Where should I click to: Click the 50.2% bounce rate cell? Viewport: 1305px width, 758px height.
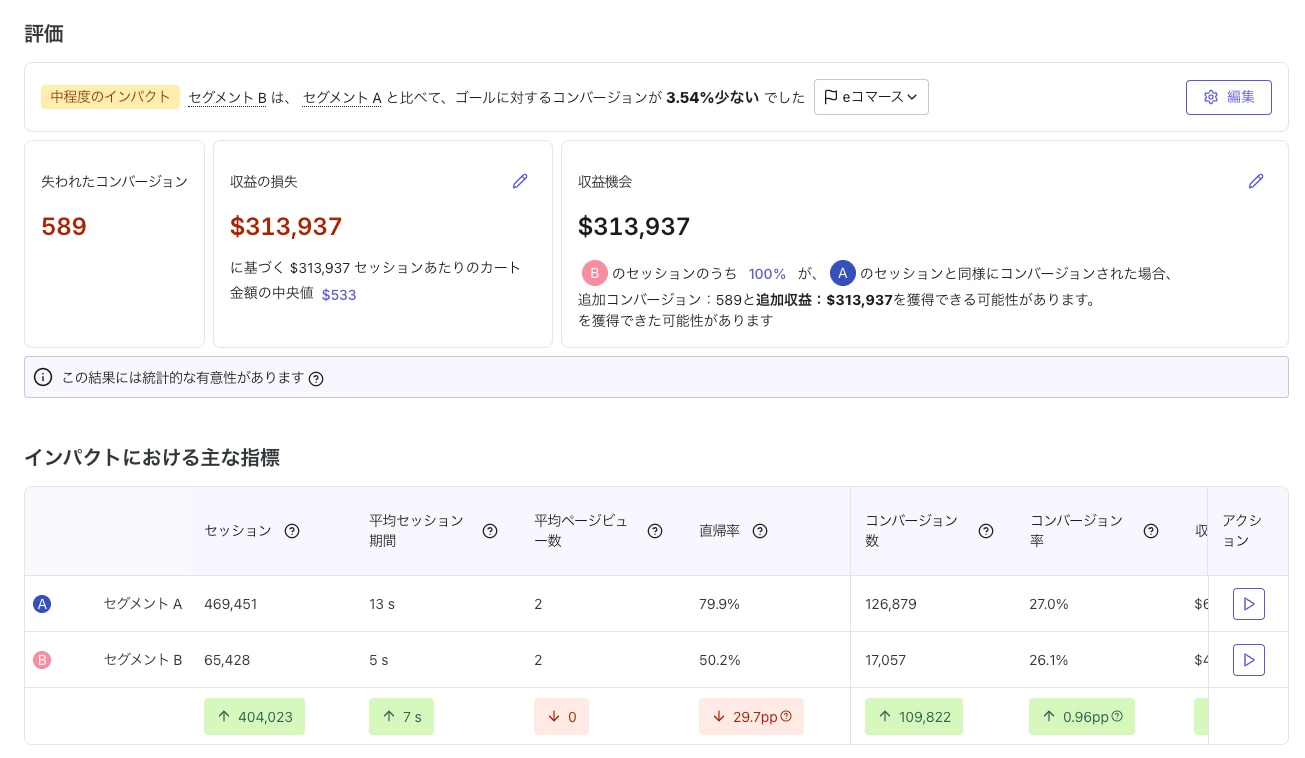[x=719, y=660]
